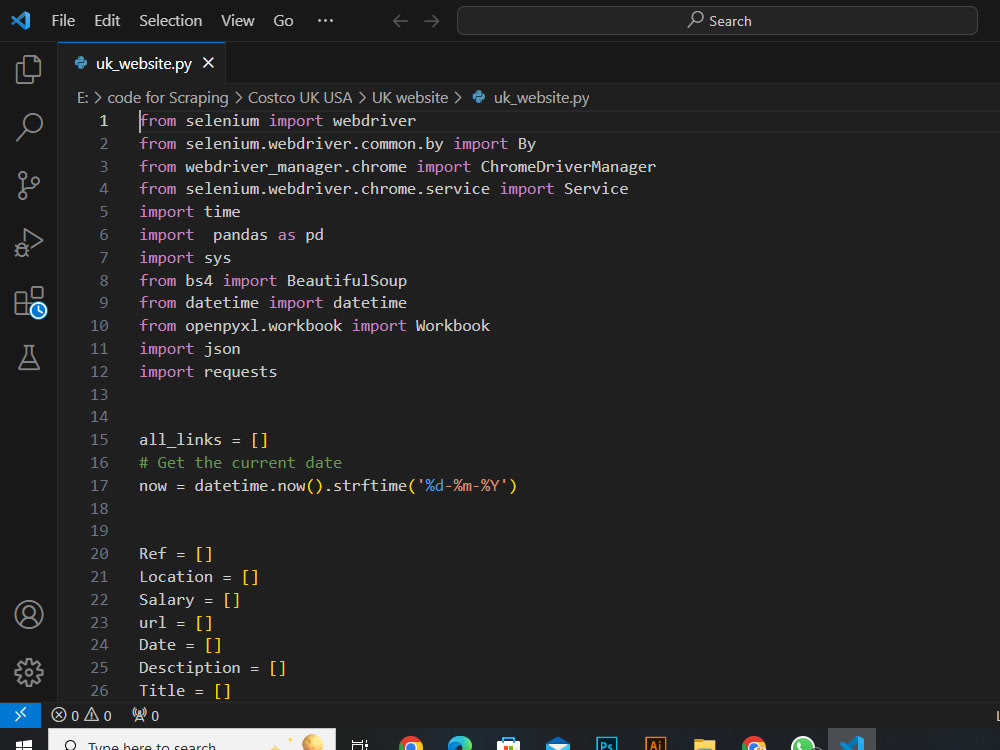Open the Explorer view in the activity bar
The height and width of the screenshot is (750, 1000).
point(28,68)
